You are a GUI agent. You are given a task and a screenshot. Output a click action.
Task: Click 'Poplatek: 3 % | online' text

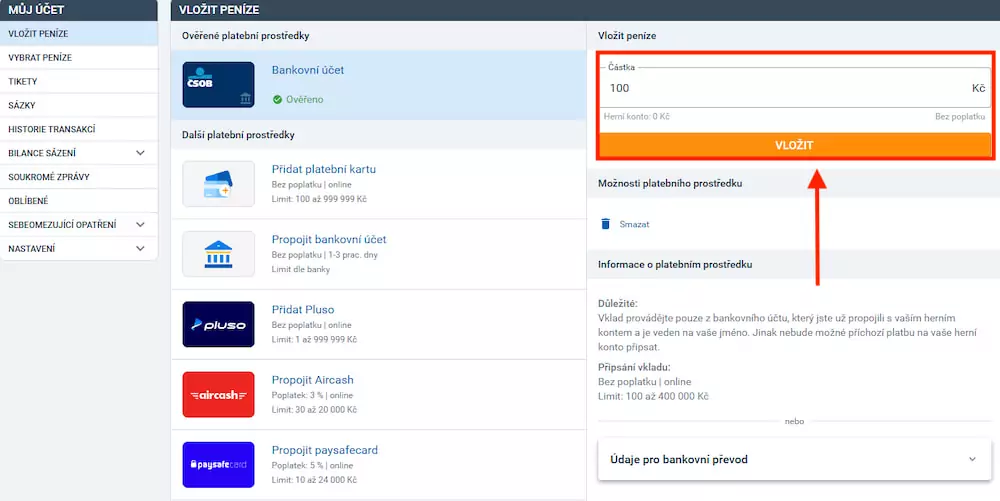(312, 395)
